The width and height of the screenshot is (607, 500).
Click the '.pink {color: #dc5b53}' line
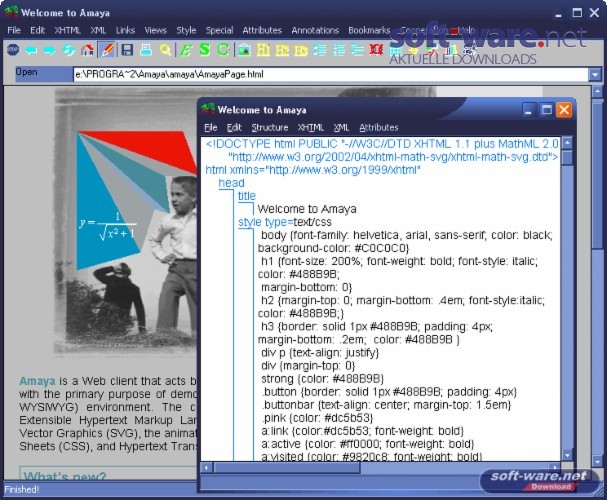coord(317,418)
